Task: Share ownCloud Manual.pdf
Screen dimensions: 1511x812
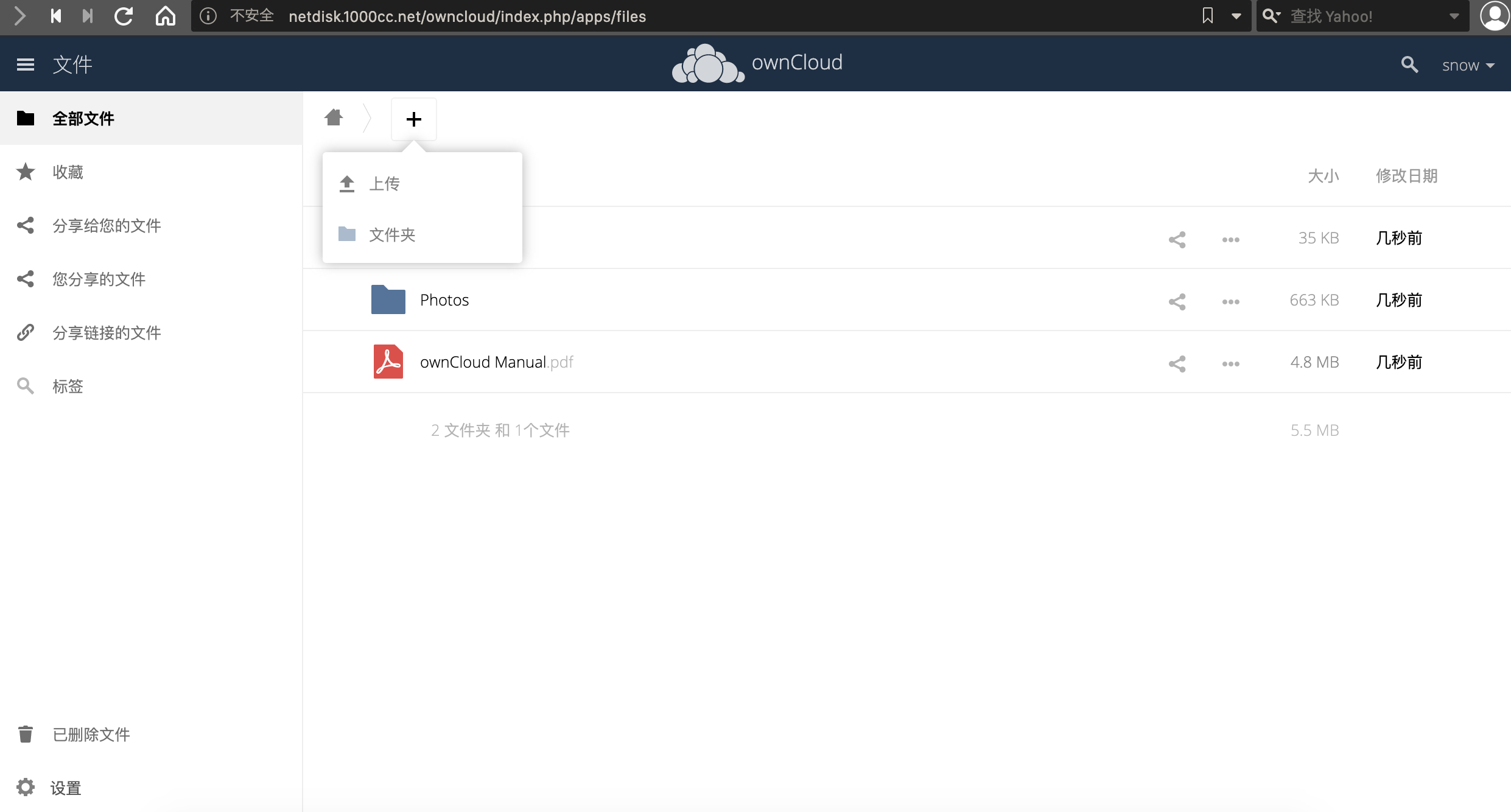Action: pyautogui.click(x=1177, y=364)
